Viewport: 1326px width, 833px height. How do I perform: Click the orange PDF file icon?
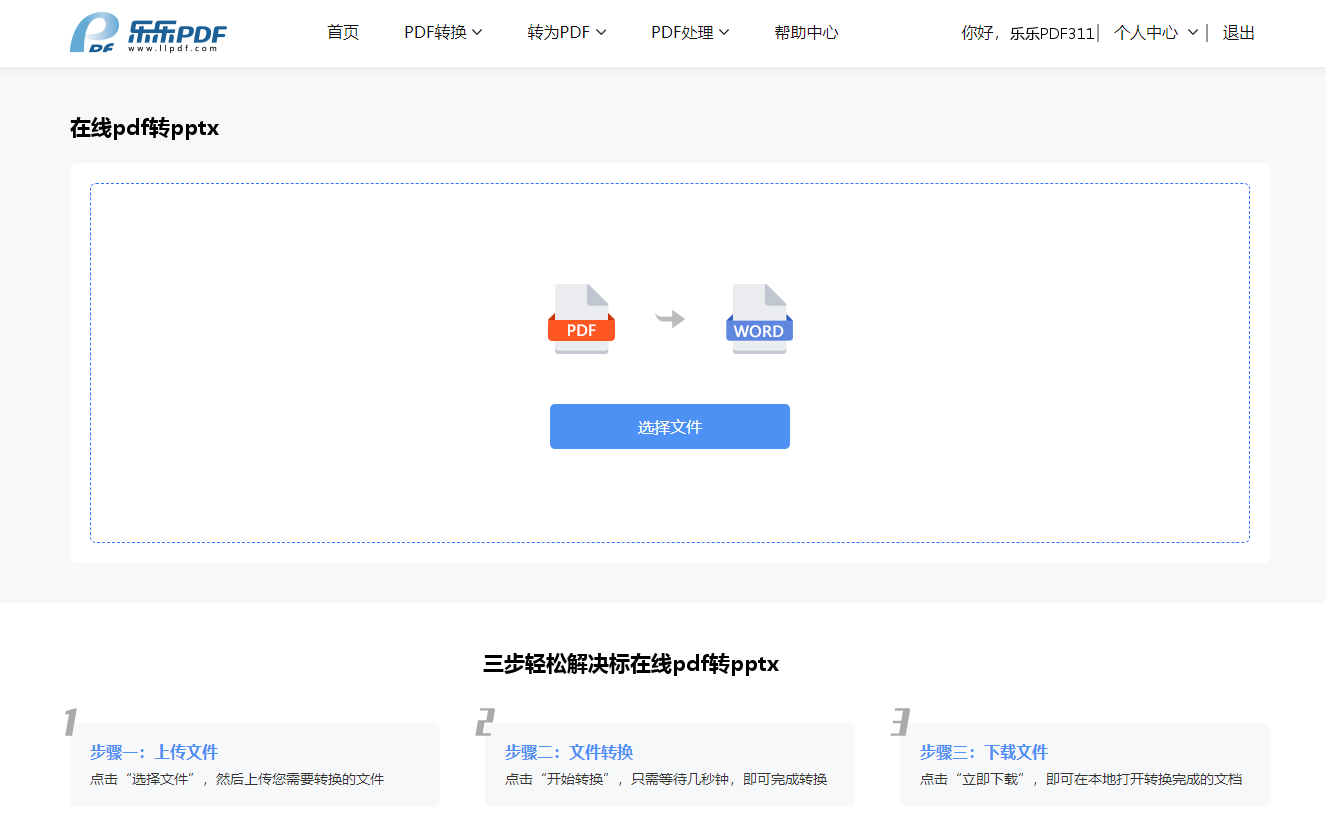coord(581,319)
